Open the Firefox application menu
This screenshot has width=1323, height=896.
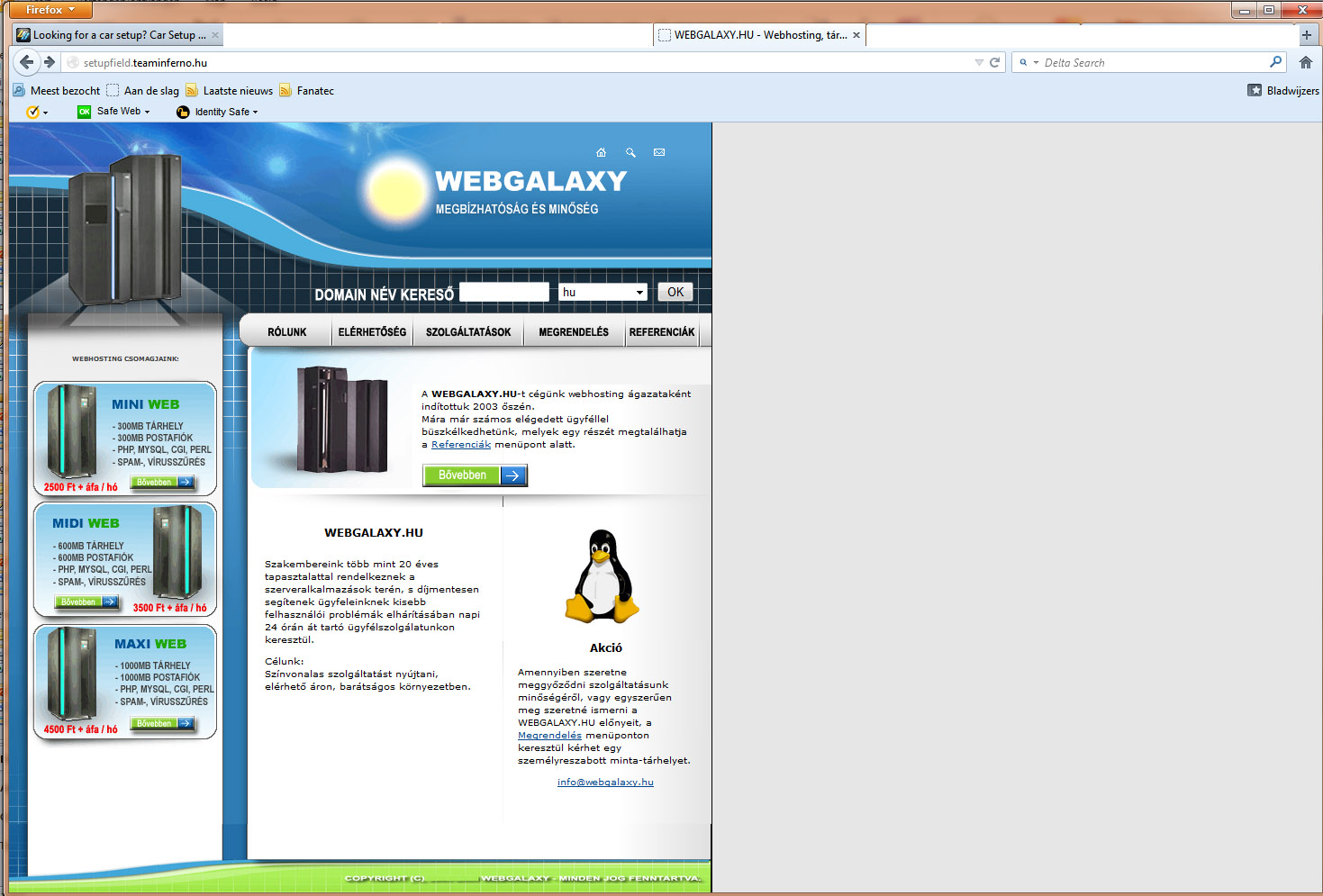50,10
